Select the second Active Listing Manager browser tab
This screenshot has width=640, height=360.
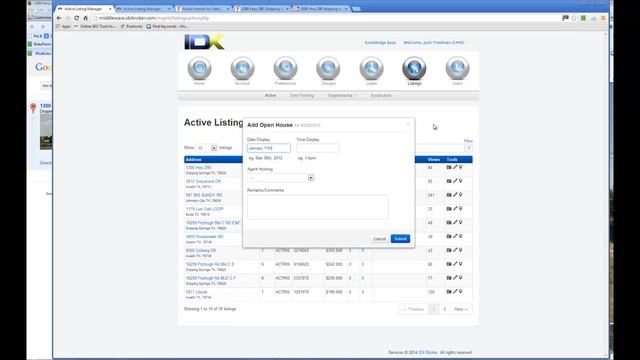(143, 9)
